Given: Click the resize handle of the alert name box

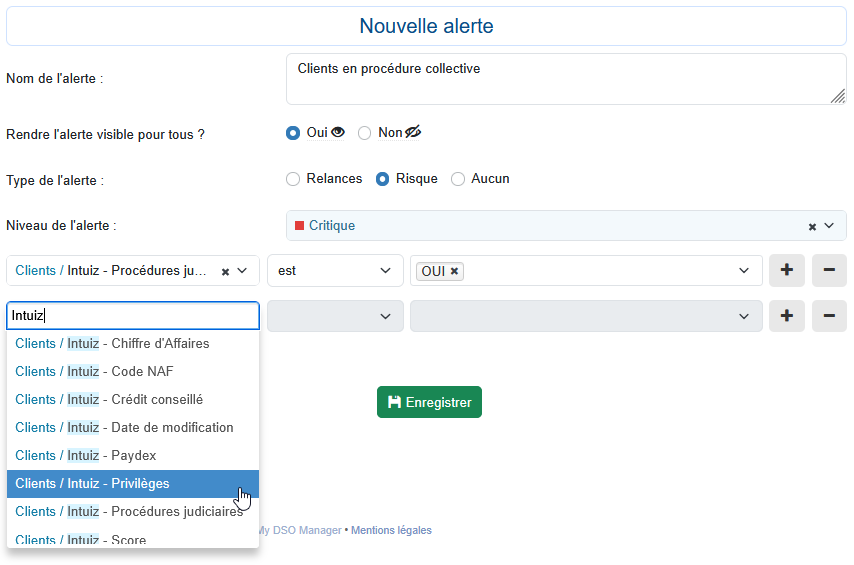Looking at the screenshot, I should coord(838,96).
